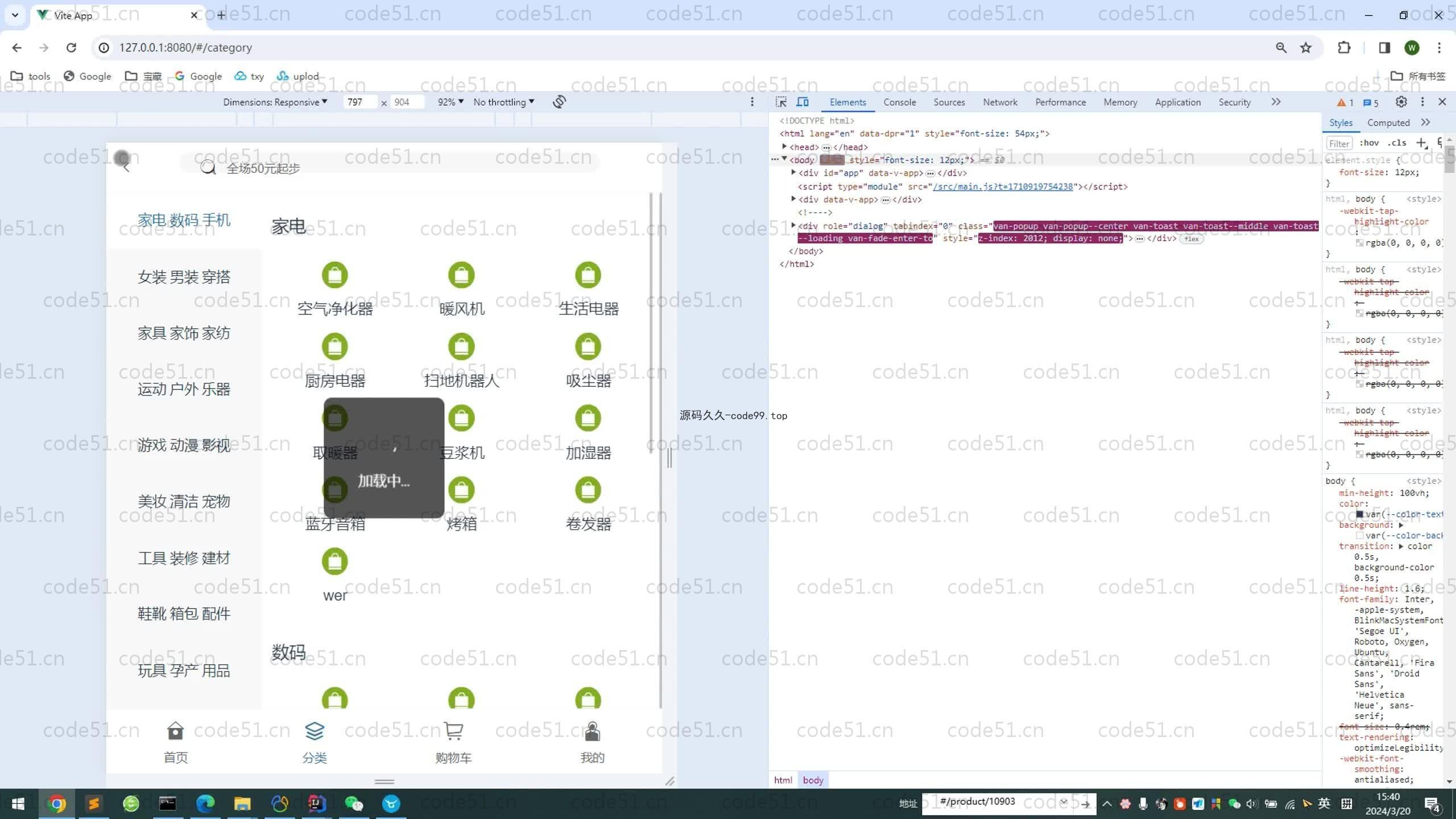Screen dimensions: 1456x819
Task: Open the 92% zoom dropdown
Action: (x=450, y=102)
